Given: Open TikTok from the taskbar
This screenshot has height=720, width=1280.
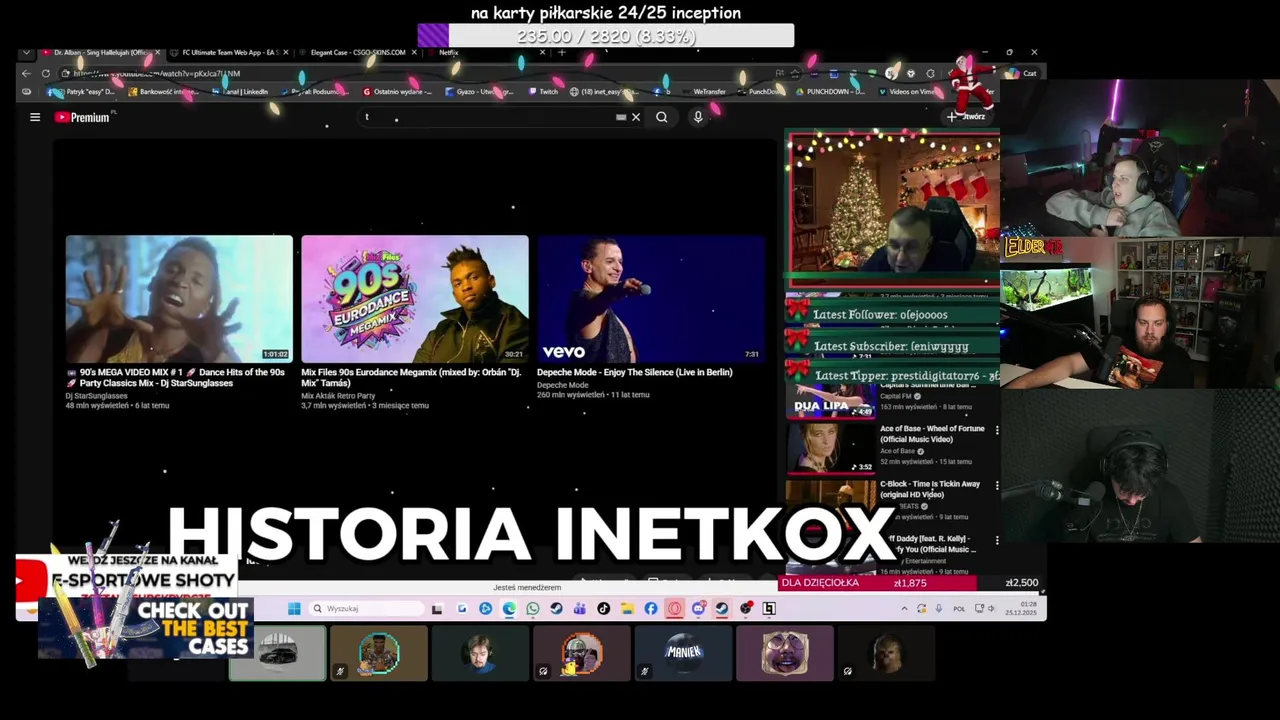Looking at the screenshot, I should click(604, 608).
